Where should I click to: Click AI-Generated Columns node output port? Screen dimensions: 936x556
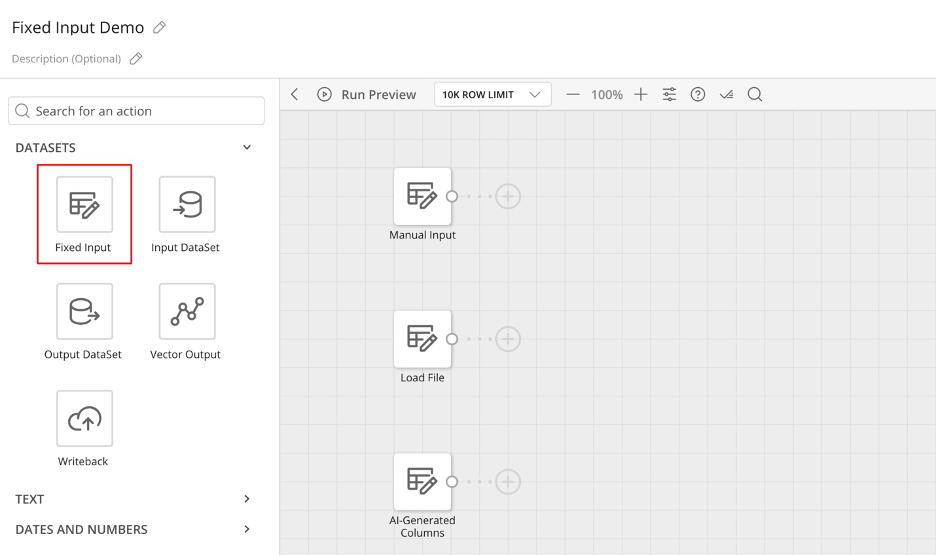coord(452,481)
